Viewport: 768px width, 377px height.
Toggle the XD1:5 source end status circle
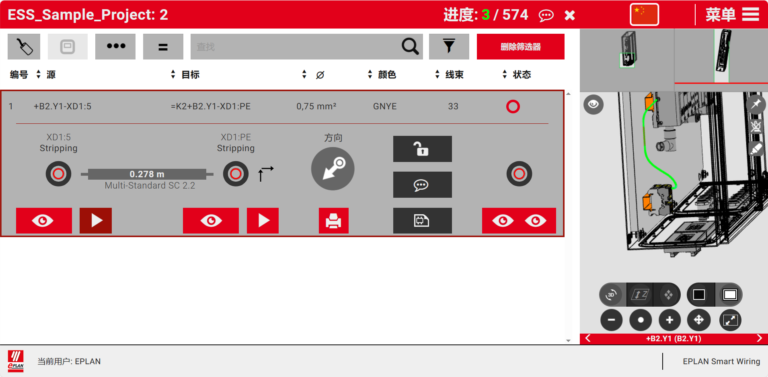pyautogui.click(x=58, y=174)
